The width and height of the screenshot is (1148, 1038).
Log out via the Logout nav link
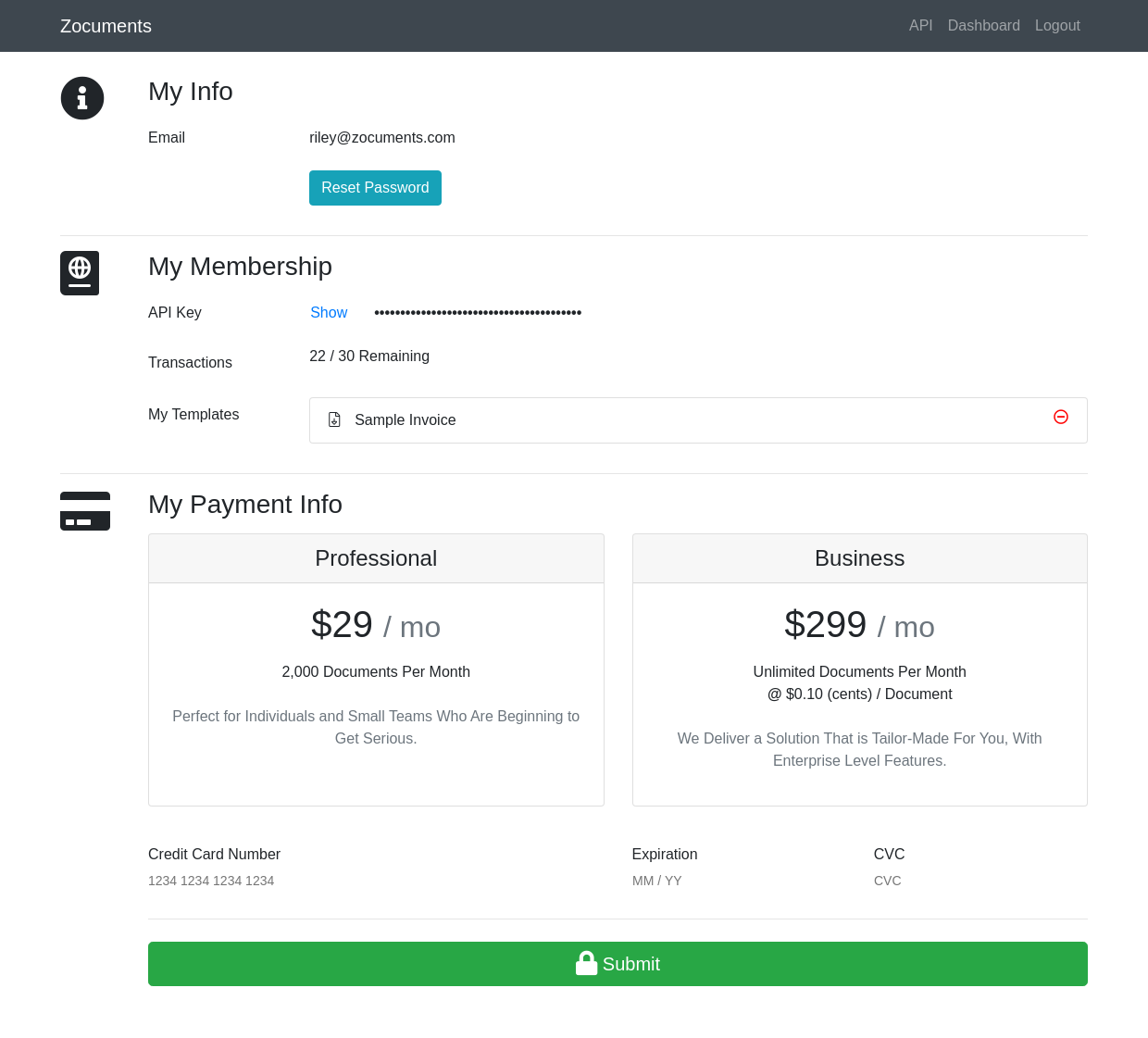pyautogui.click(x=1057, y=26)
